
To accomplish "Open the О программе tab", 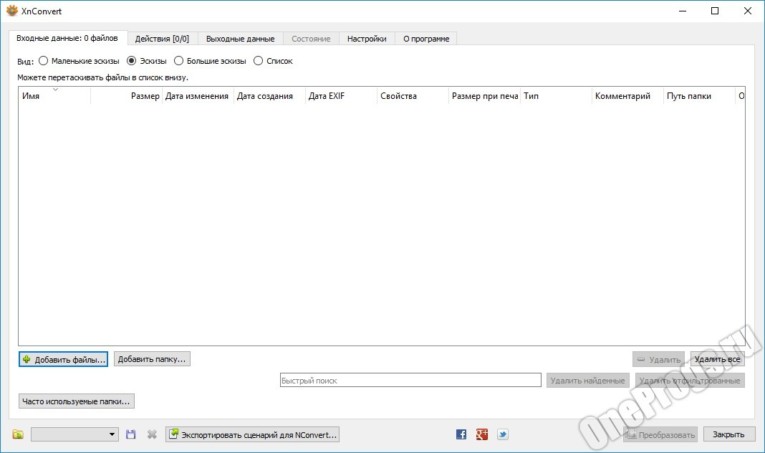I will (426, 39).
